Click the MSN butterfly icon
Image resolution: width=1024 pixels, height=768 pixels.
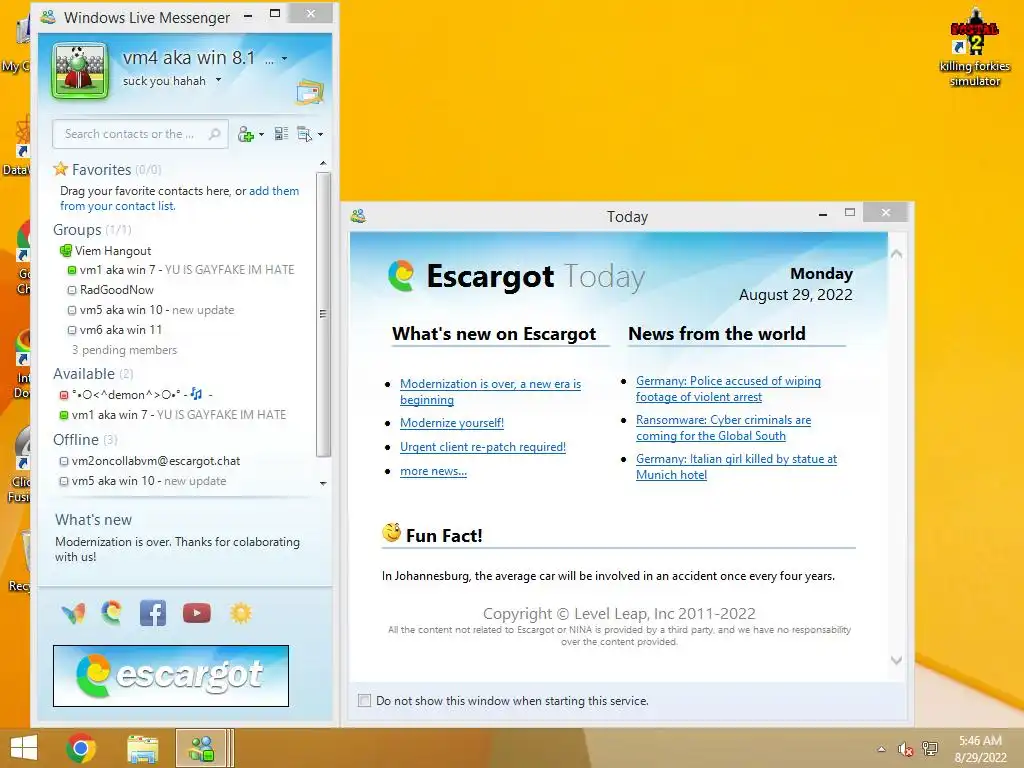(73, 613)
